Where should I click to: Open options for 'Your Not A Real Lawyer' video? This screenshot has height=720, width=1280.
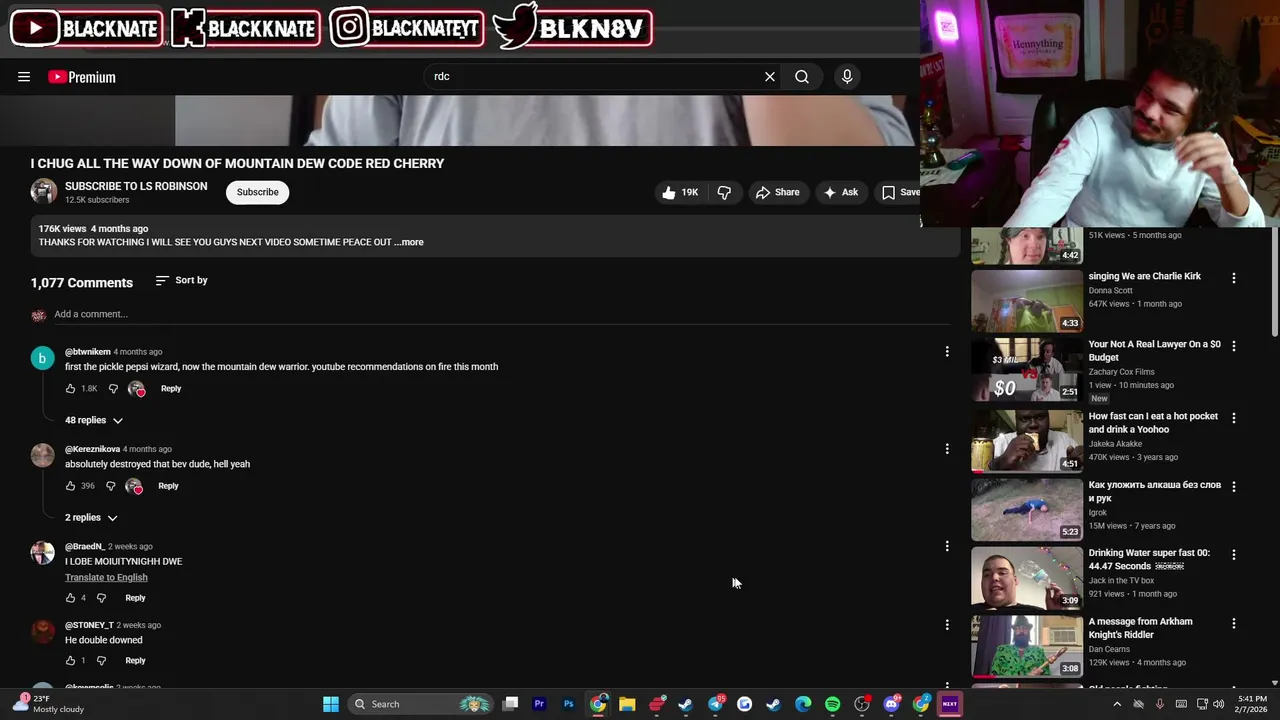click(x=1233, y=346)
